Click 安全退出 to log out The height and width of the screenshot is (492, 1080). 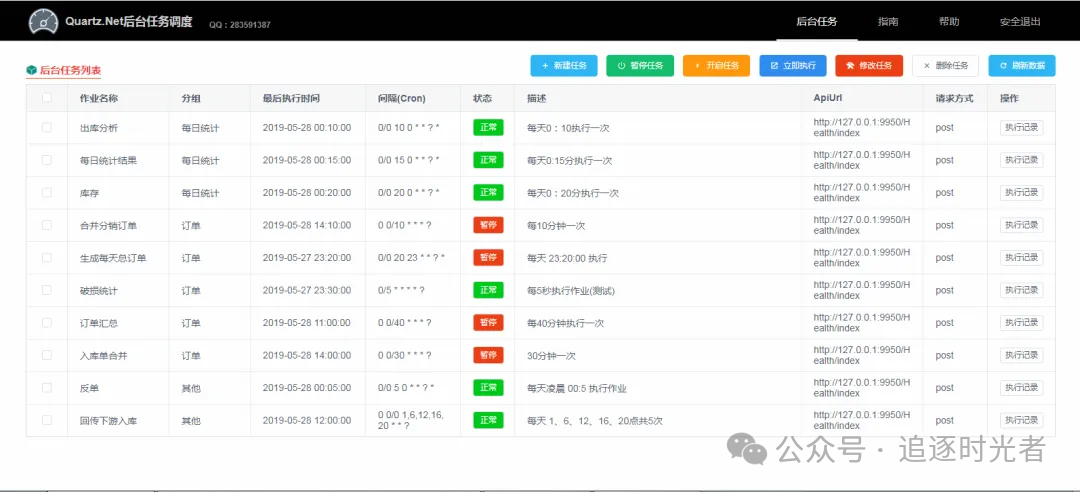tap(1019, 21)
